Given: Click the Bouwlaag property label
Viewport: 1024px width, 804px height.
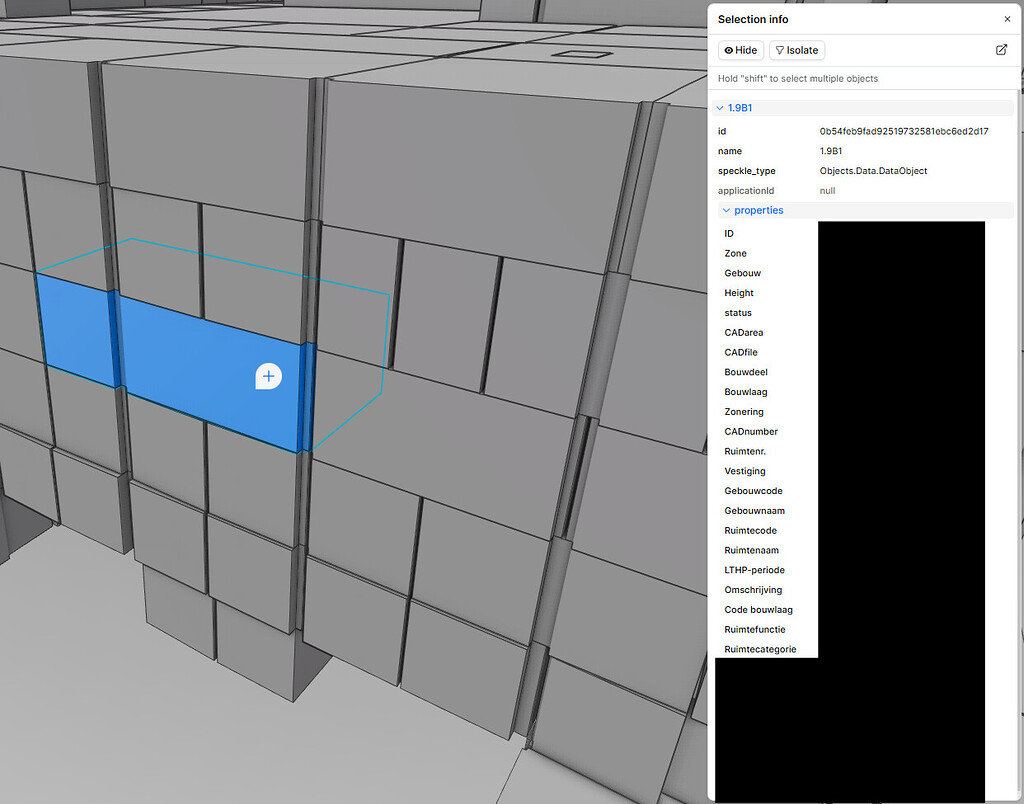Looking at the screenshot, I should (x=746, y=392).
